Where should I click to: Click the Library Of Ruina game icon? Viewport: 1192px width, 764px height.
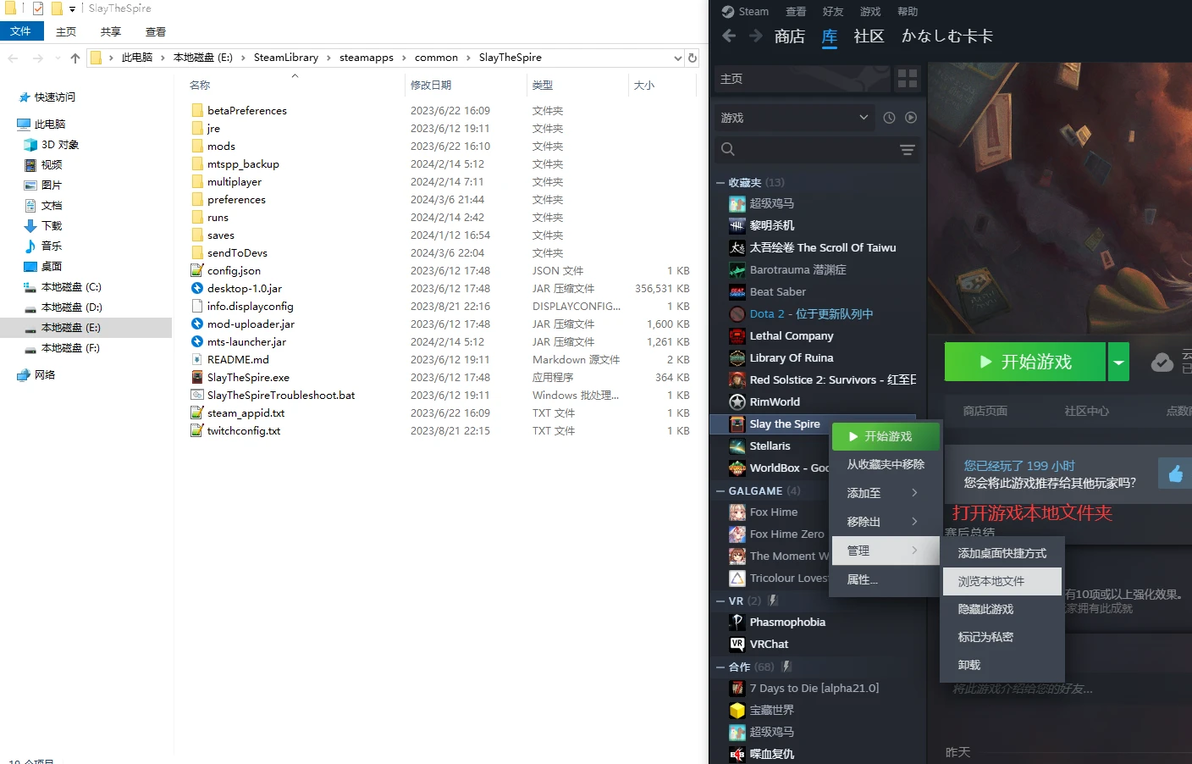pos(737,358)
